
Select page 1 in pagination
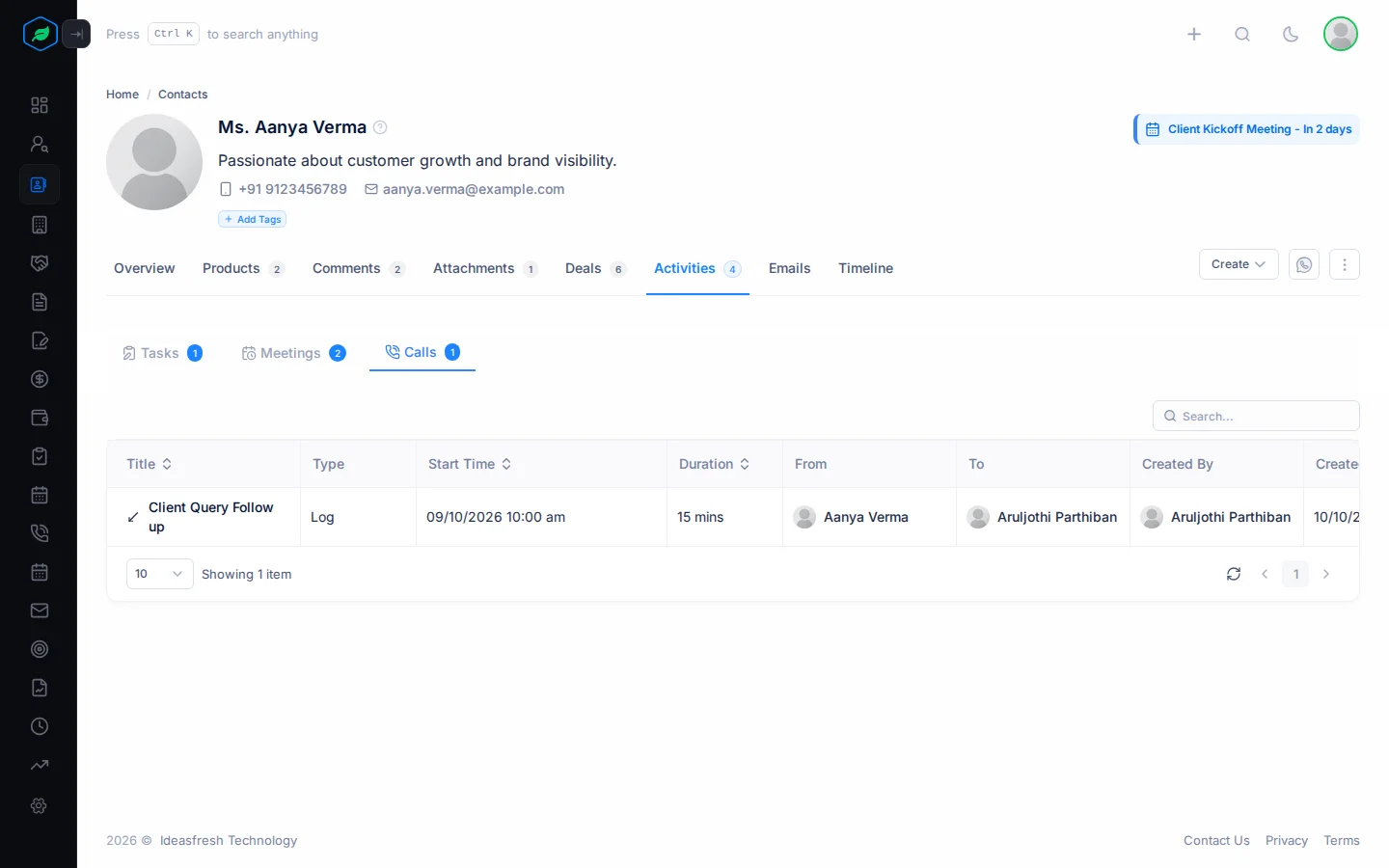(1295, 574)
